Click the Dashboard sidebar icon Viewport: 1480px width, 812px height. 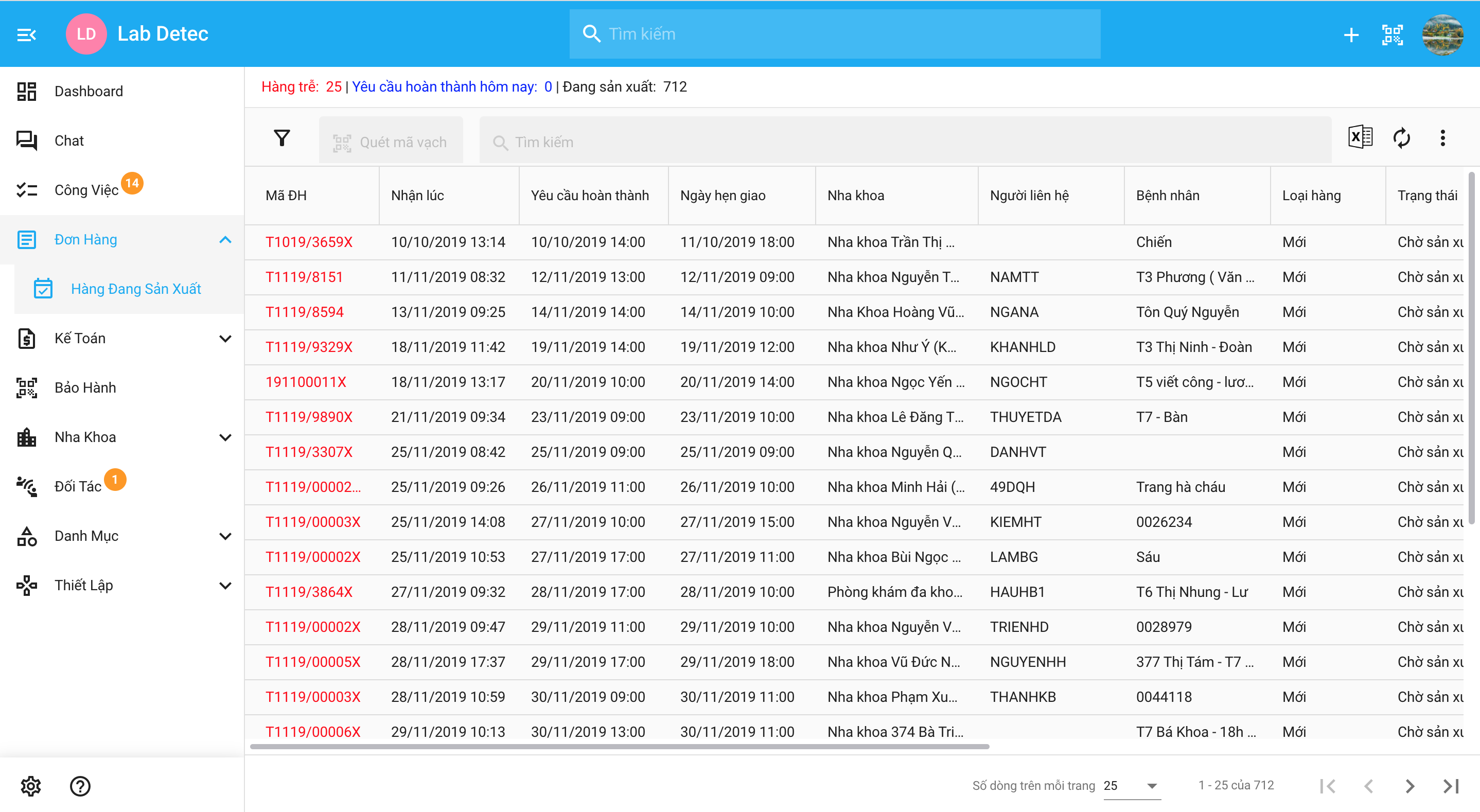click(x=27, y=91)
